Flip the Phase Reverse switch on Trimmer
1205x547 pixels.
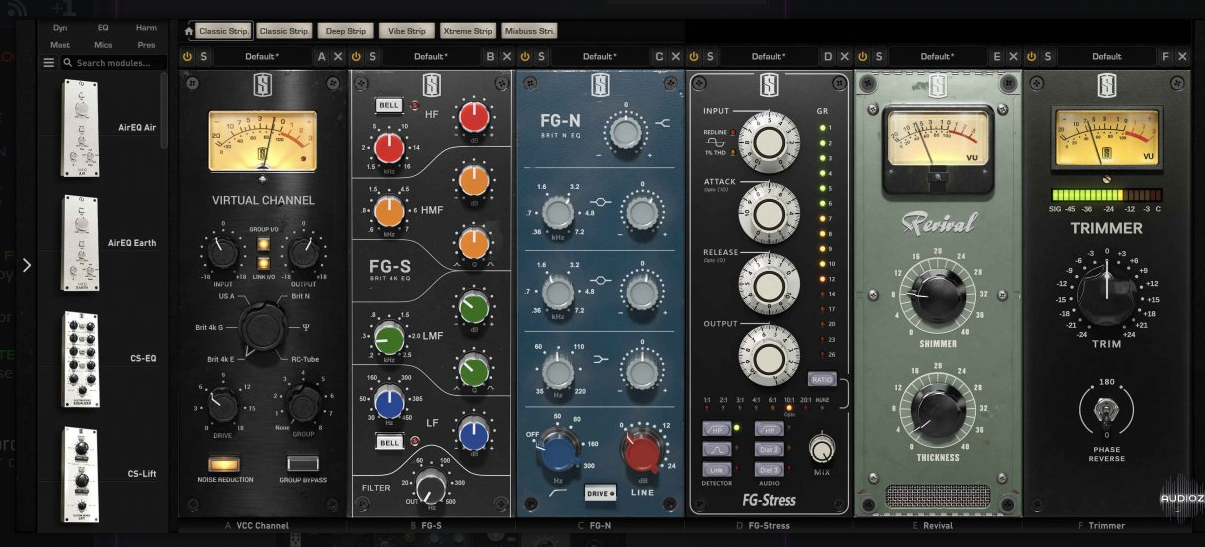click(1106, 409)
